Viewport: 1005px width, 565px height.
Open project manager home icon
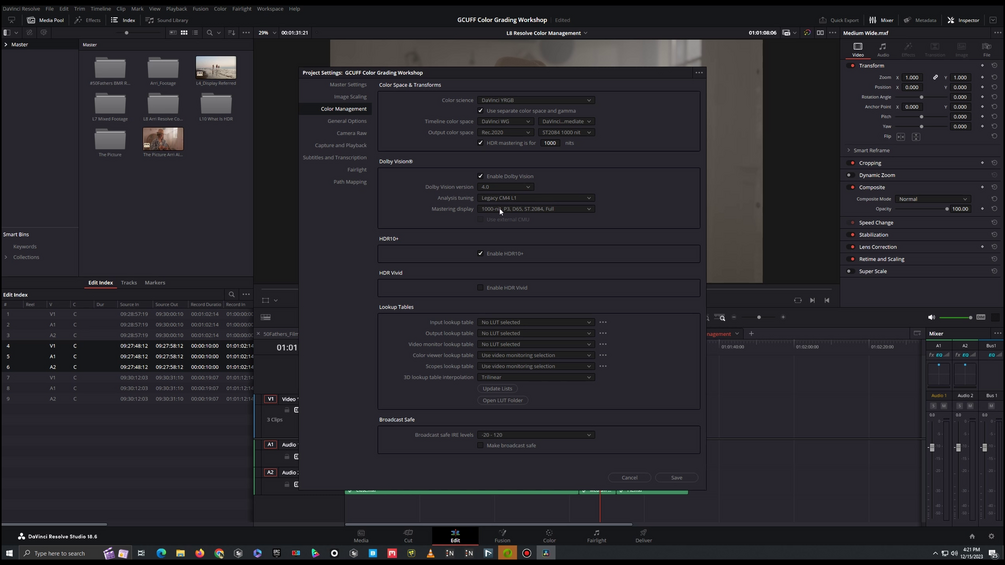point(972,536)
